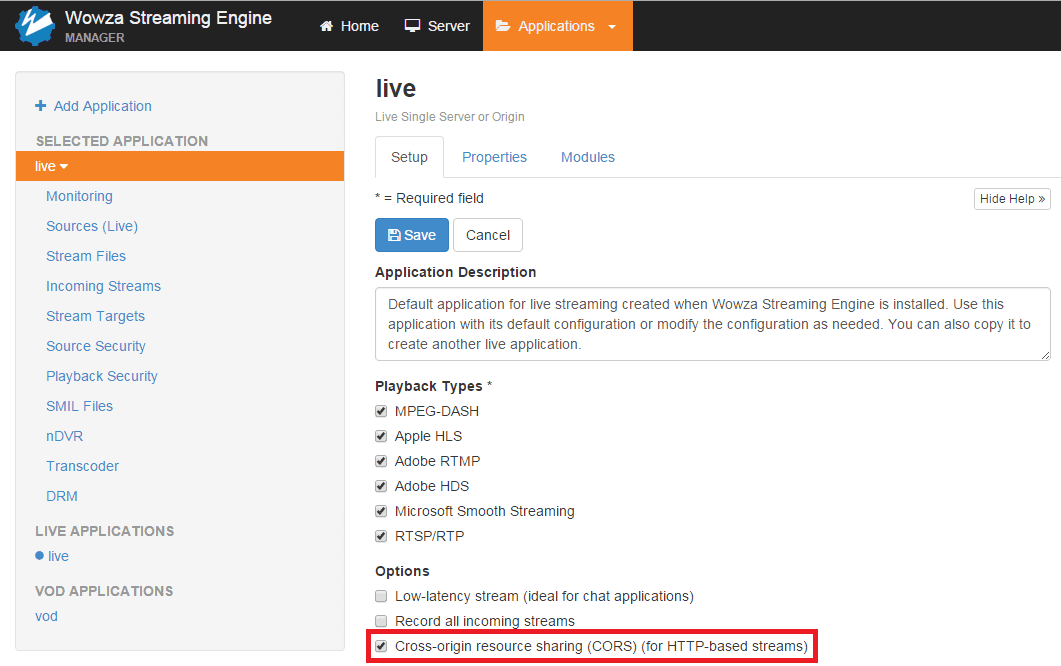Image resolution: width=1061 pixels, height=666 pixels.
Task: Open Stream Targets
Action: 95,316
